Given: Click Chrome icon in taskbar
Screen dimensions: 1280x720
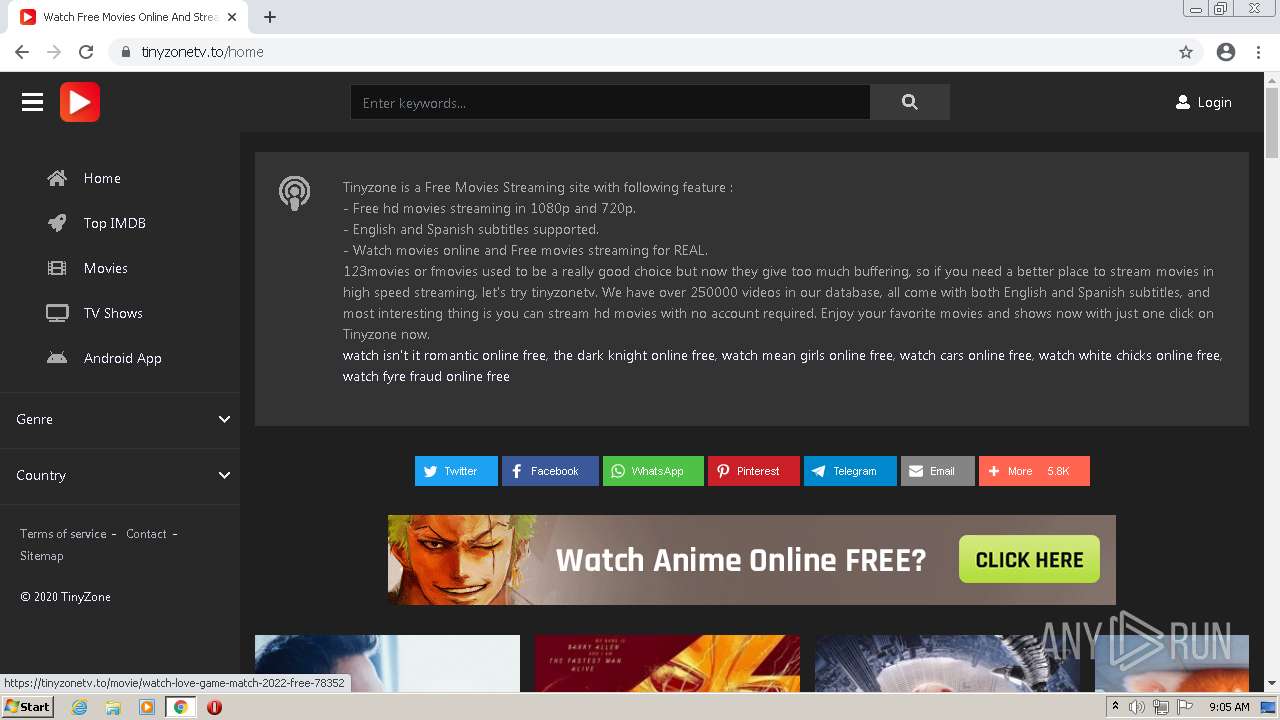Looking at the screenshot, I should [x=180, y=707].
